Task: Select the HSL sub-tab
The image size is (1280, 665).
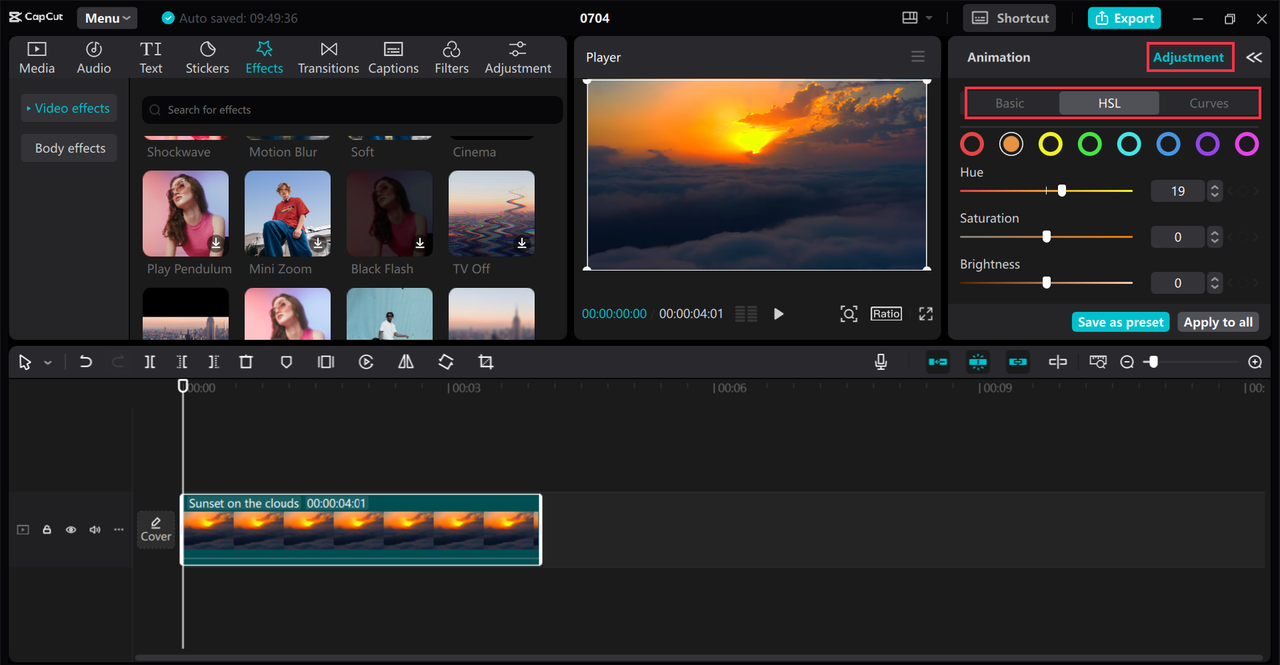Action: click(x=1109, y=103)
